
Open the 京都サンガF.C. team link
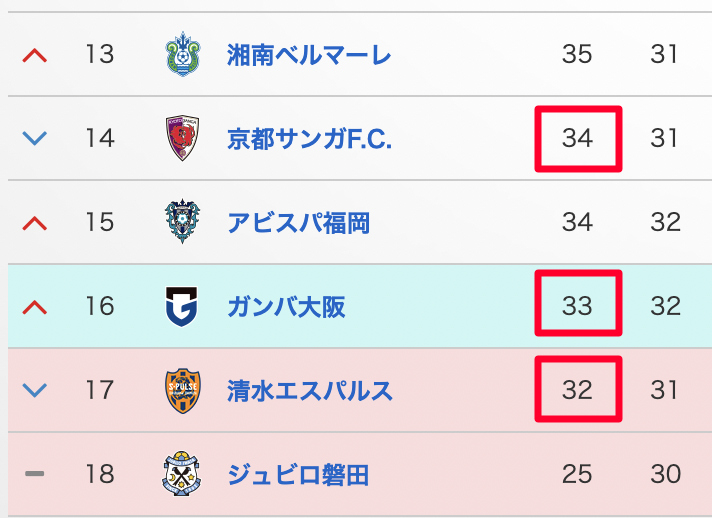point(309,138)
